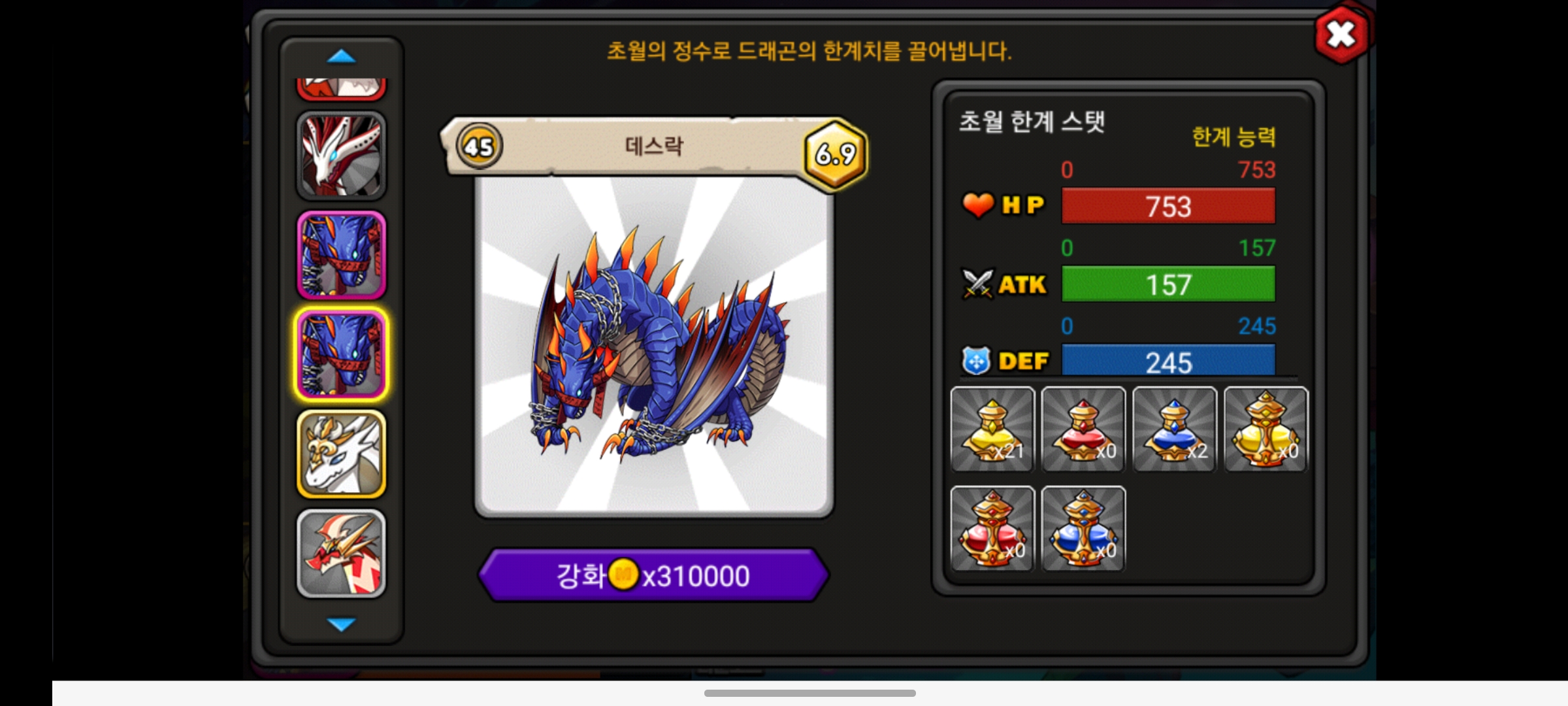Click the red heart HP icon
This screenshot has width=1568, height=706.
978,205
